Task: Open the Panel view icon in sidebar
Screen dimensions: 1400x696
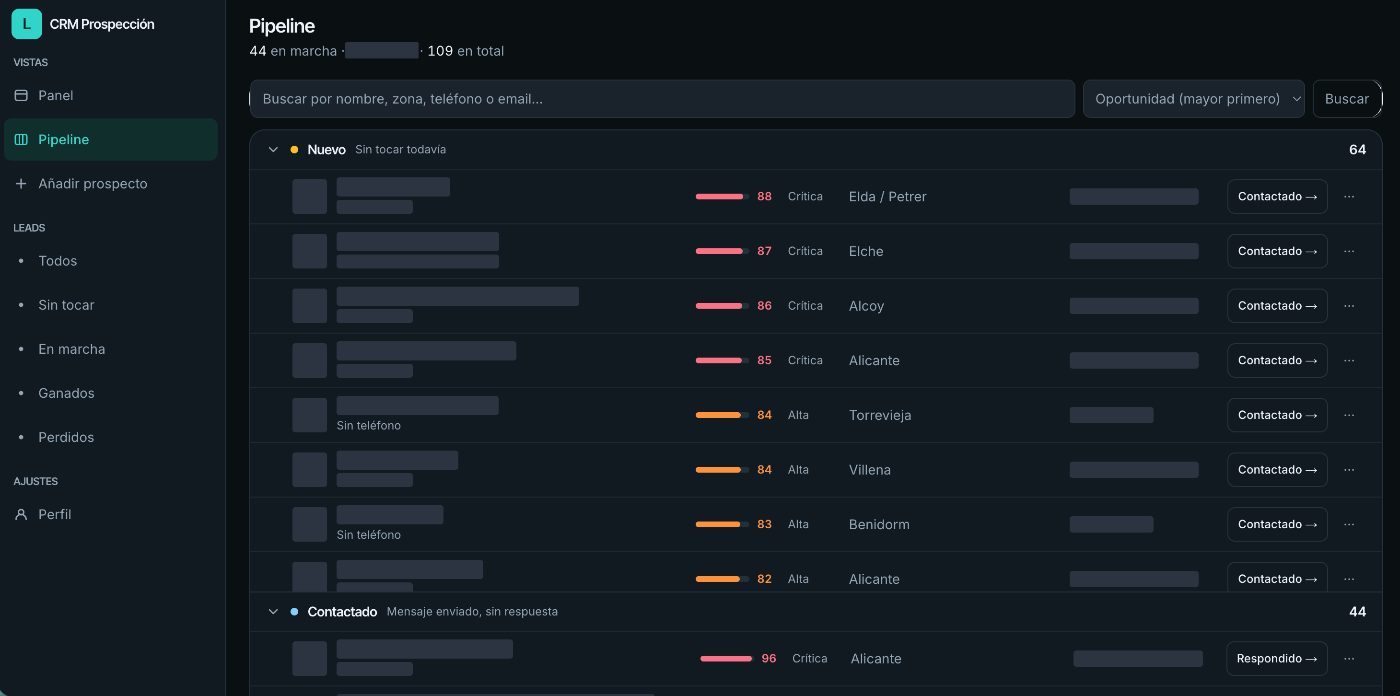Action: (x=21, y=95)
